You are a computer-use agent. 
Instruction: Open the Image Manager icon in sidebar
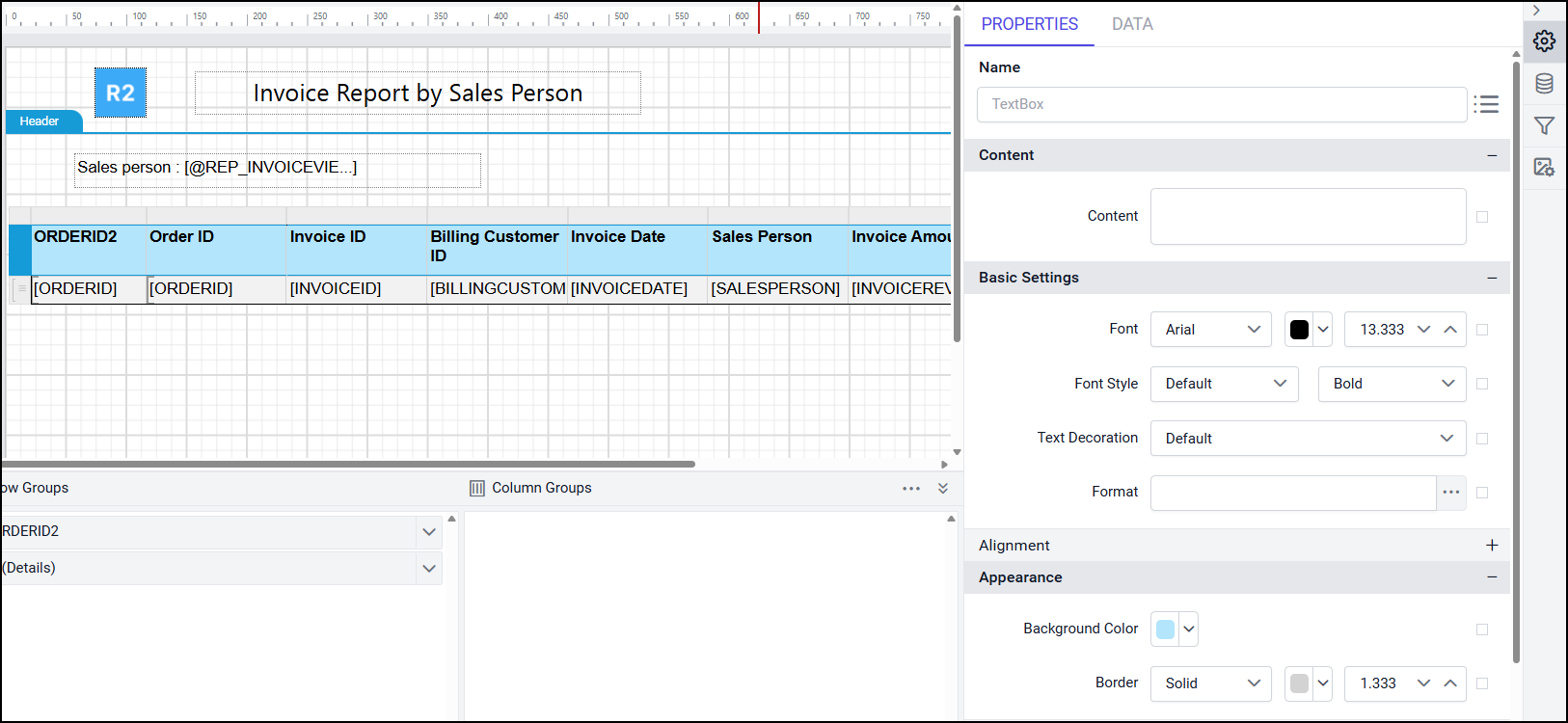coord(1544,167)
